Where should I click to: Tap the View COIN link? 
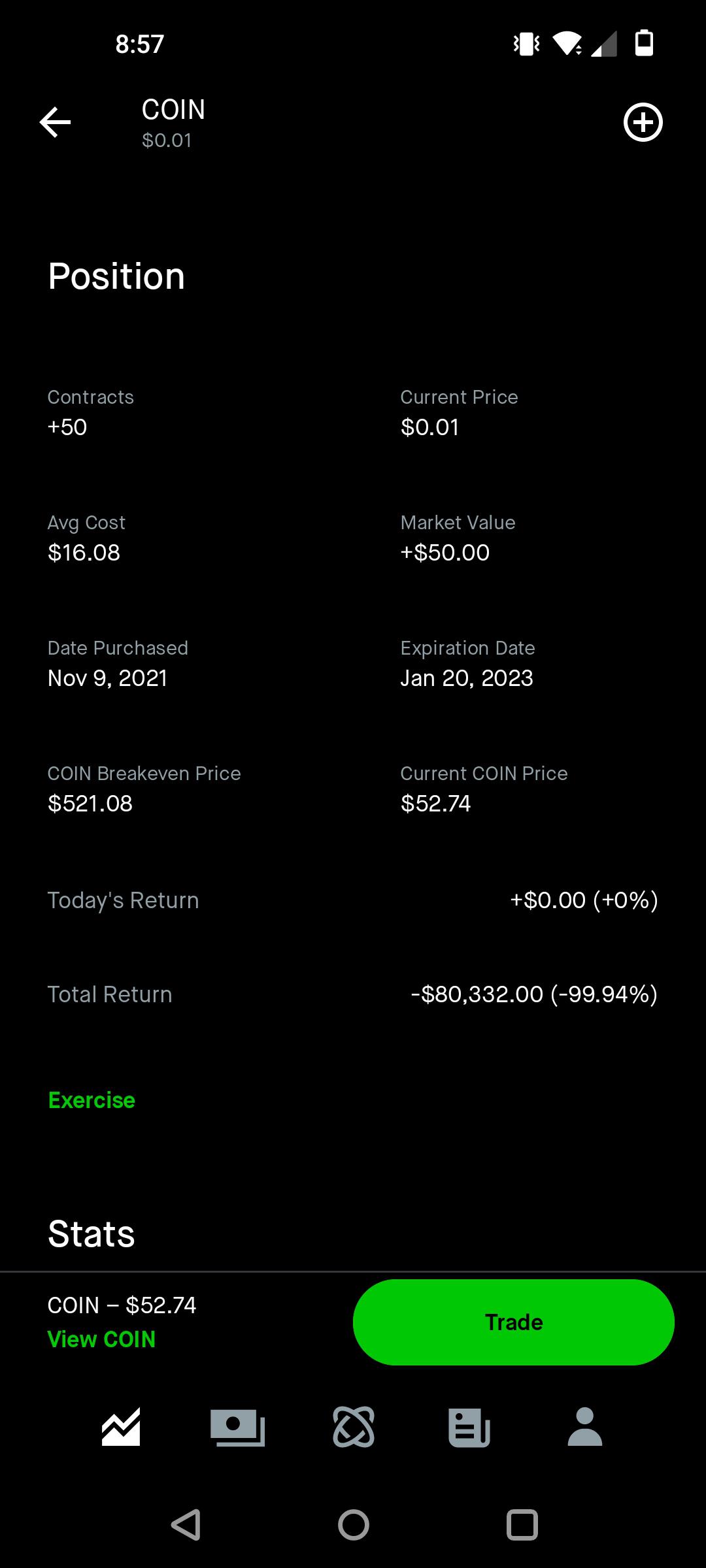(x=101, y=1339)
